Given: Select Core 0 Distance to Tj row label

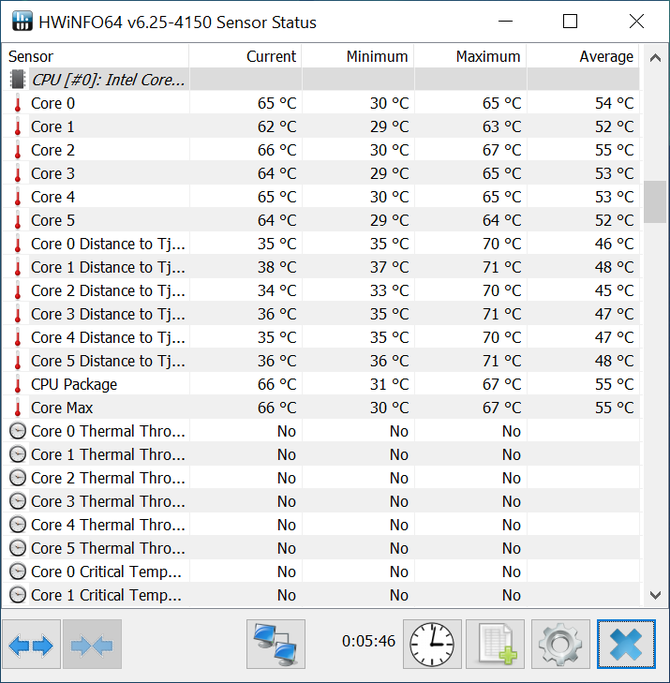Looking at the screenshot, I should tap(108, 244).
